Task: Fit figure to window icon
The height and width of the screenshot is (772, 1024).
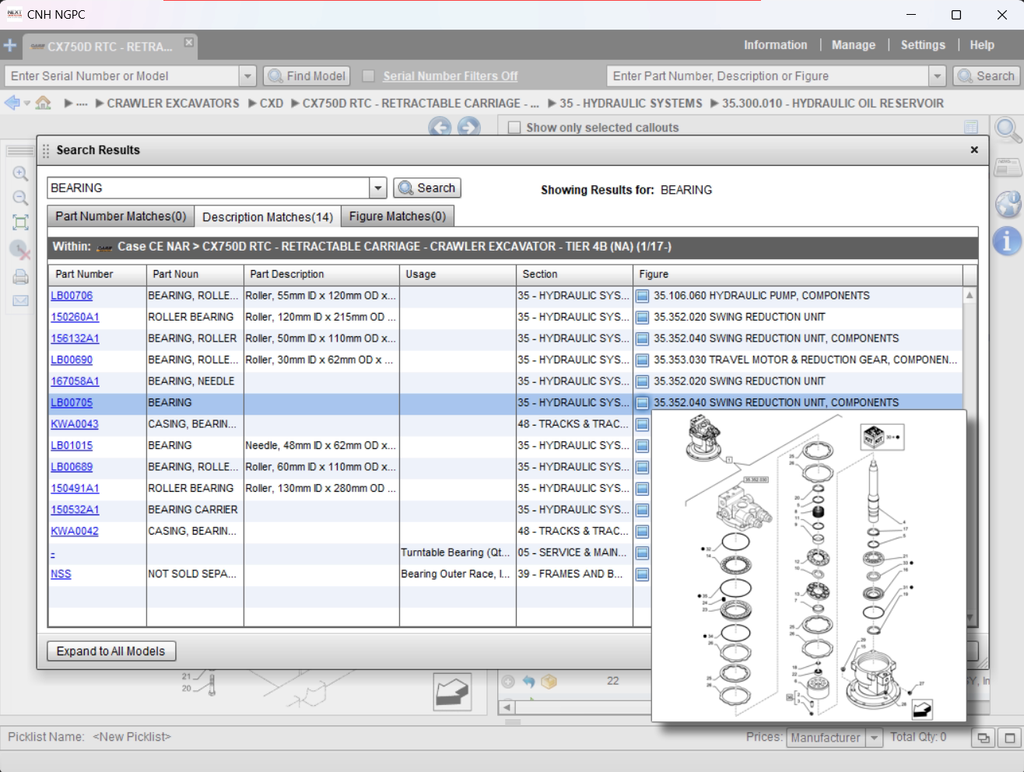Action: pyautogui.click(x=20, y=223)
